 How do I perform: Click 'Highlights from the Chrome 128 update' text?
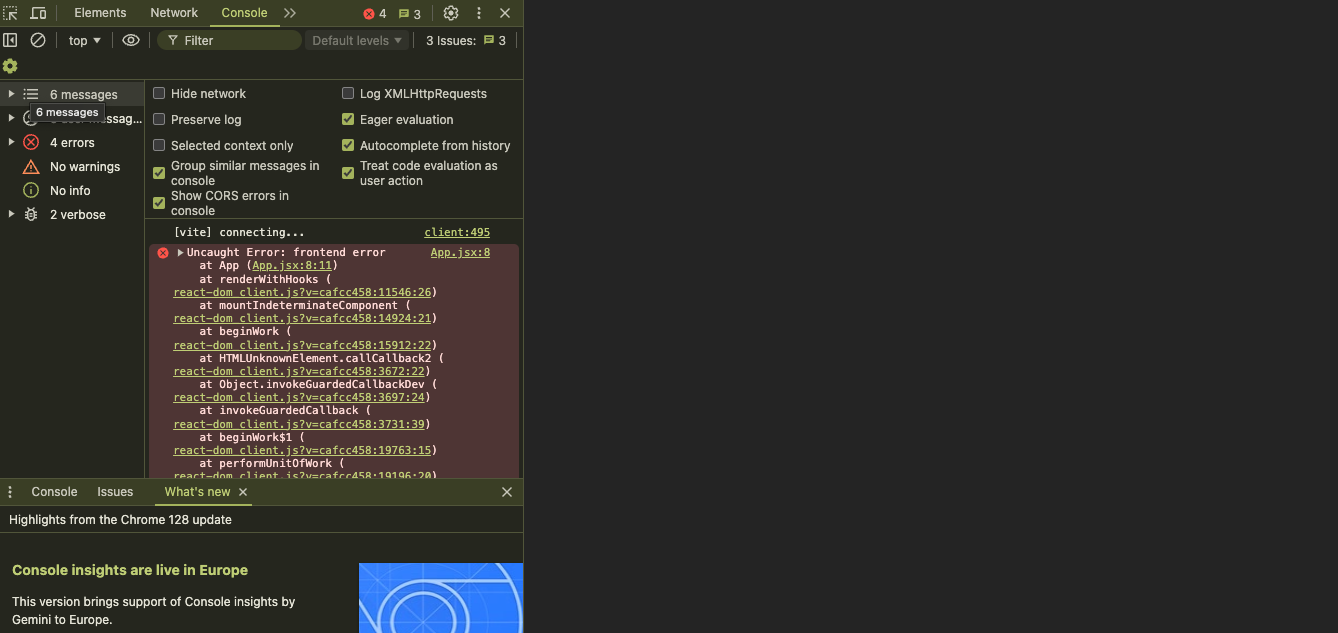(120, 520)
